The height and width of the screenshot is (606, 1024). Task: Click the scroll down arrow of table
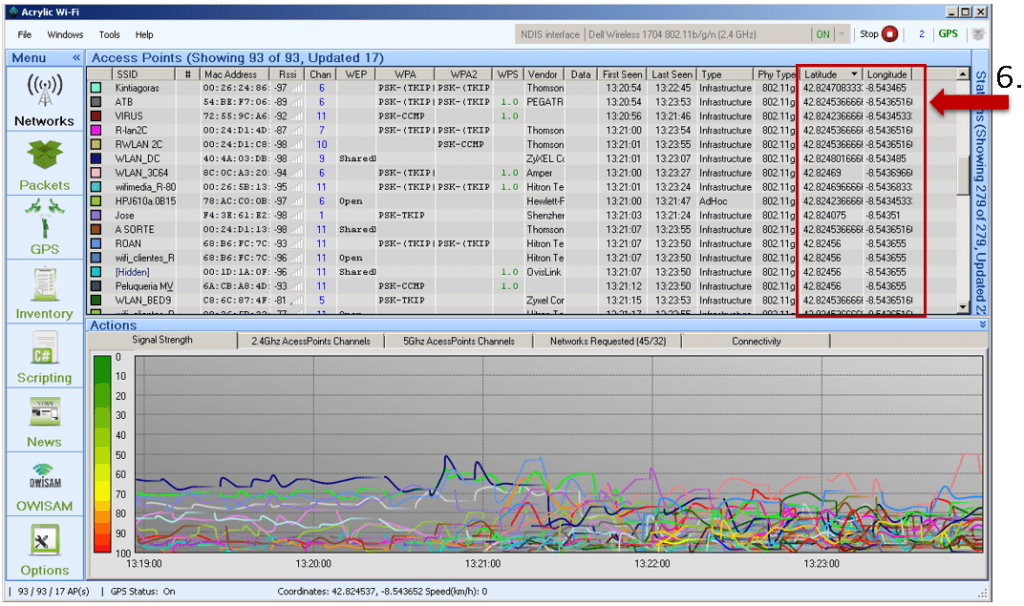point(963,307)
